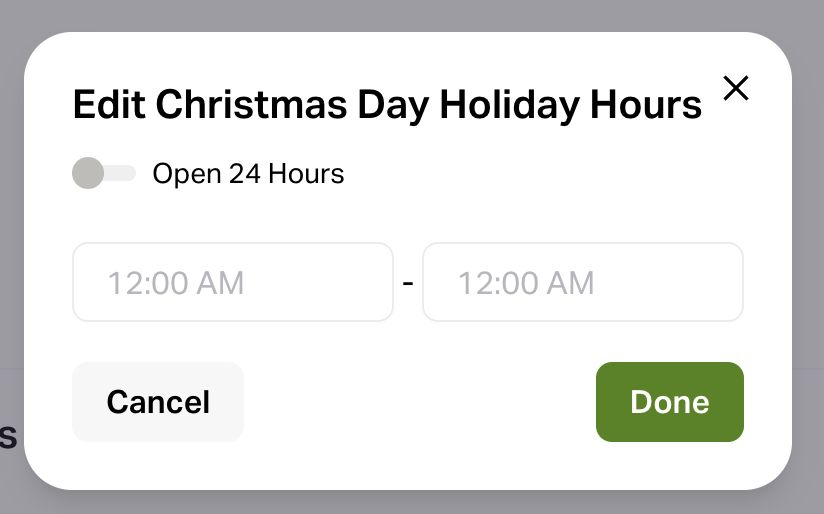Click the closing time input field
Image resolution: width=824 pixels, height=514 pixels.
click(x=583, y=283)
